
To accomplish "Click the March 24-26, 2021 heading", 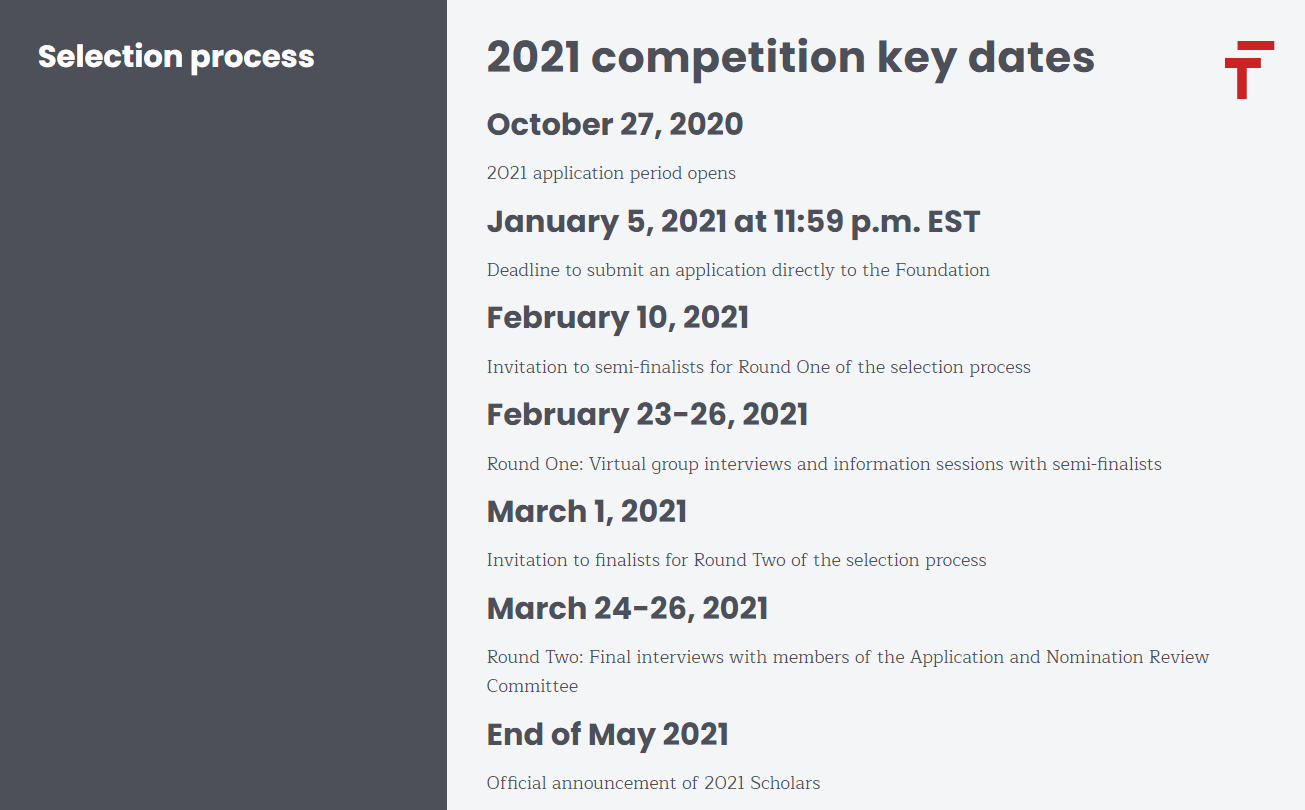I will pyautogui.click(x=628, y=609).
